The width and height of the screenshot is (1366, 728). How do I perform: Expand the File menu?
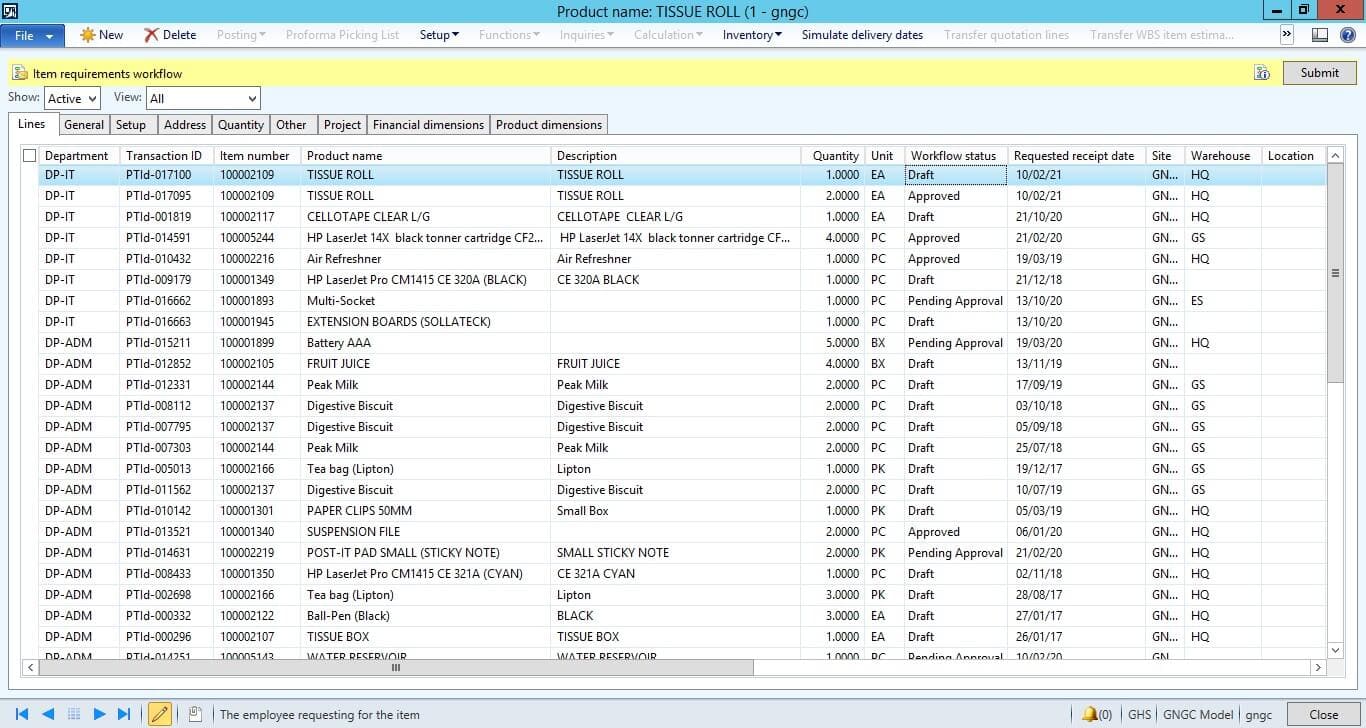point(33,35)
